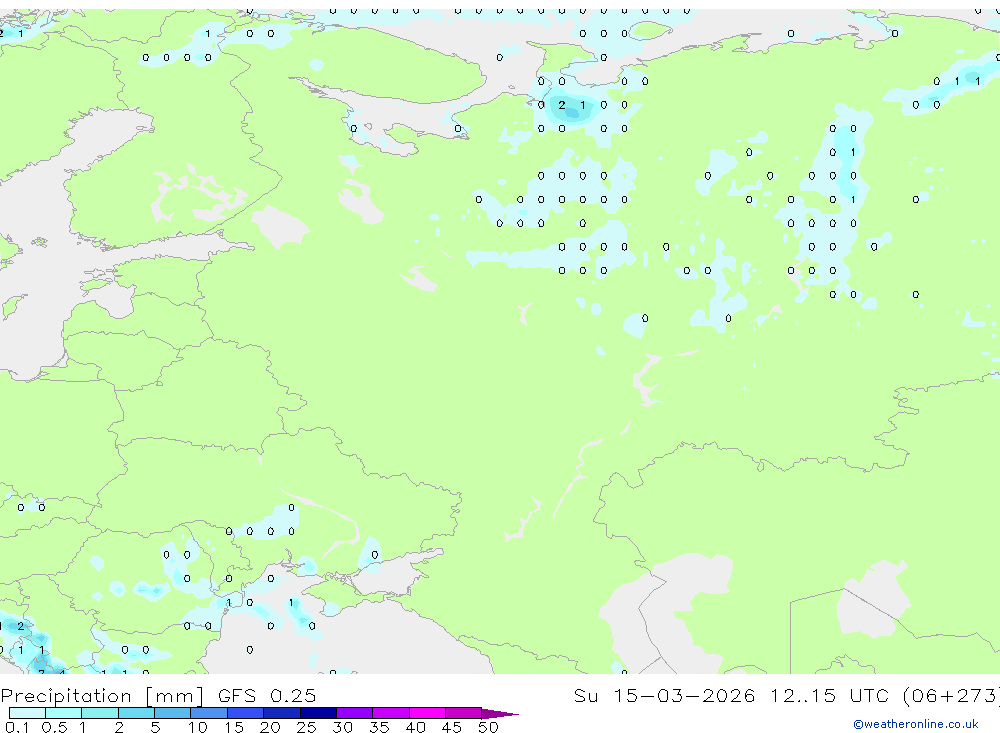Click the '40' legend scale label
This screenshot has height=733, width=1000.
[x=415, y=727]
